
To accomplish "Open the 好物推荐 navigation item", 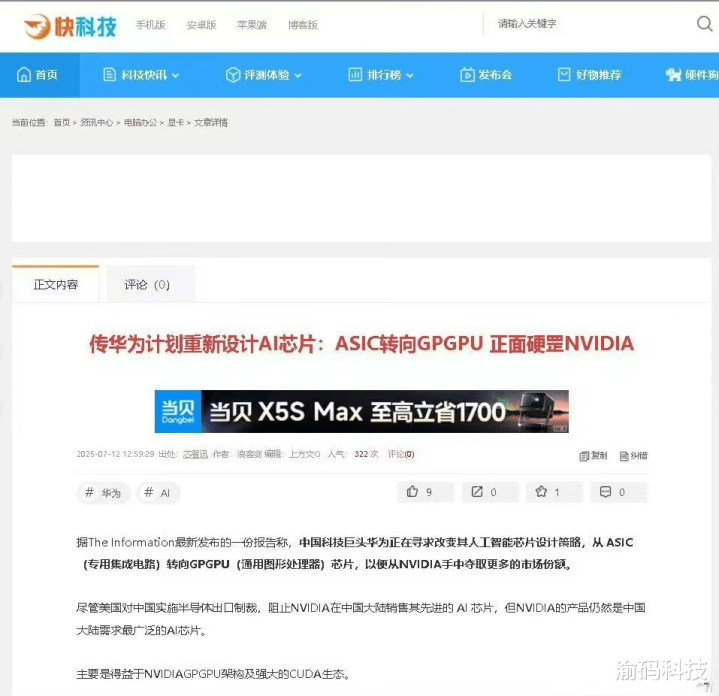I will (x=589, y=75).
